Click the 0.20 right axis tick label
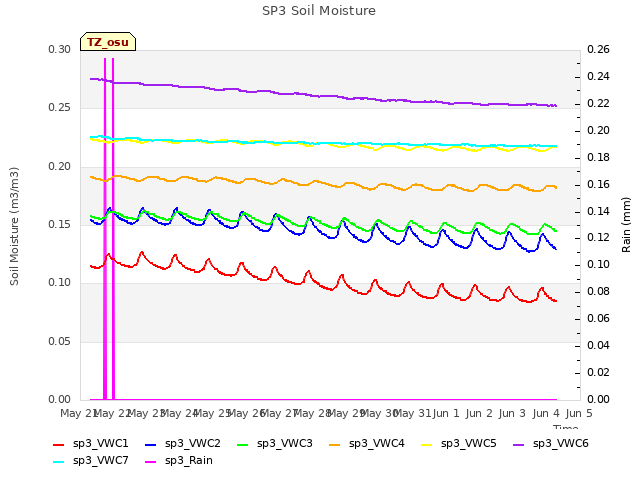 pyautogui.click(x=598, y=130)
